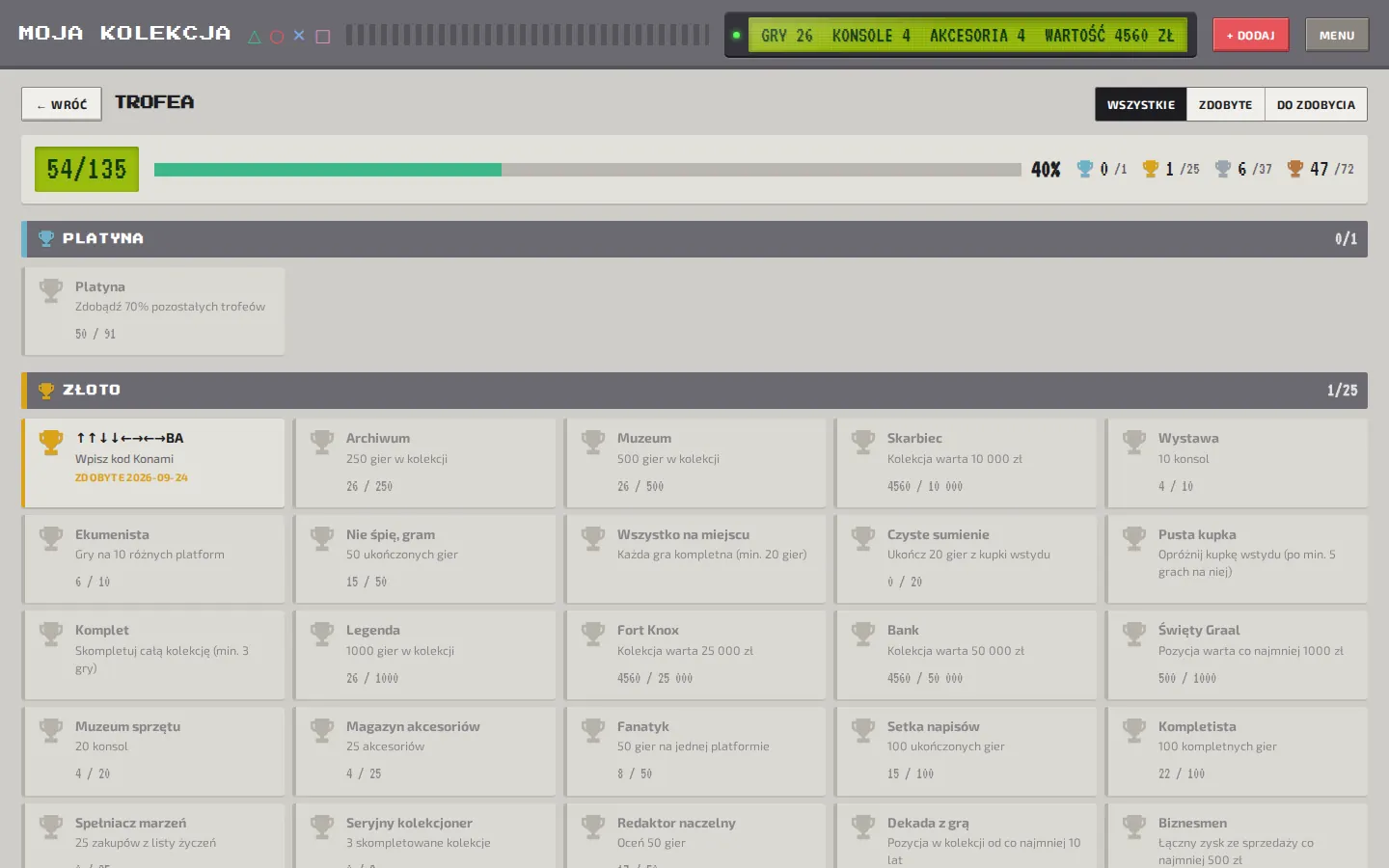This screenshot has width=1389, height=868.
Task: Click the trophy icon on the Ekumenista card
Action: pos(51,538)
